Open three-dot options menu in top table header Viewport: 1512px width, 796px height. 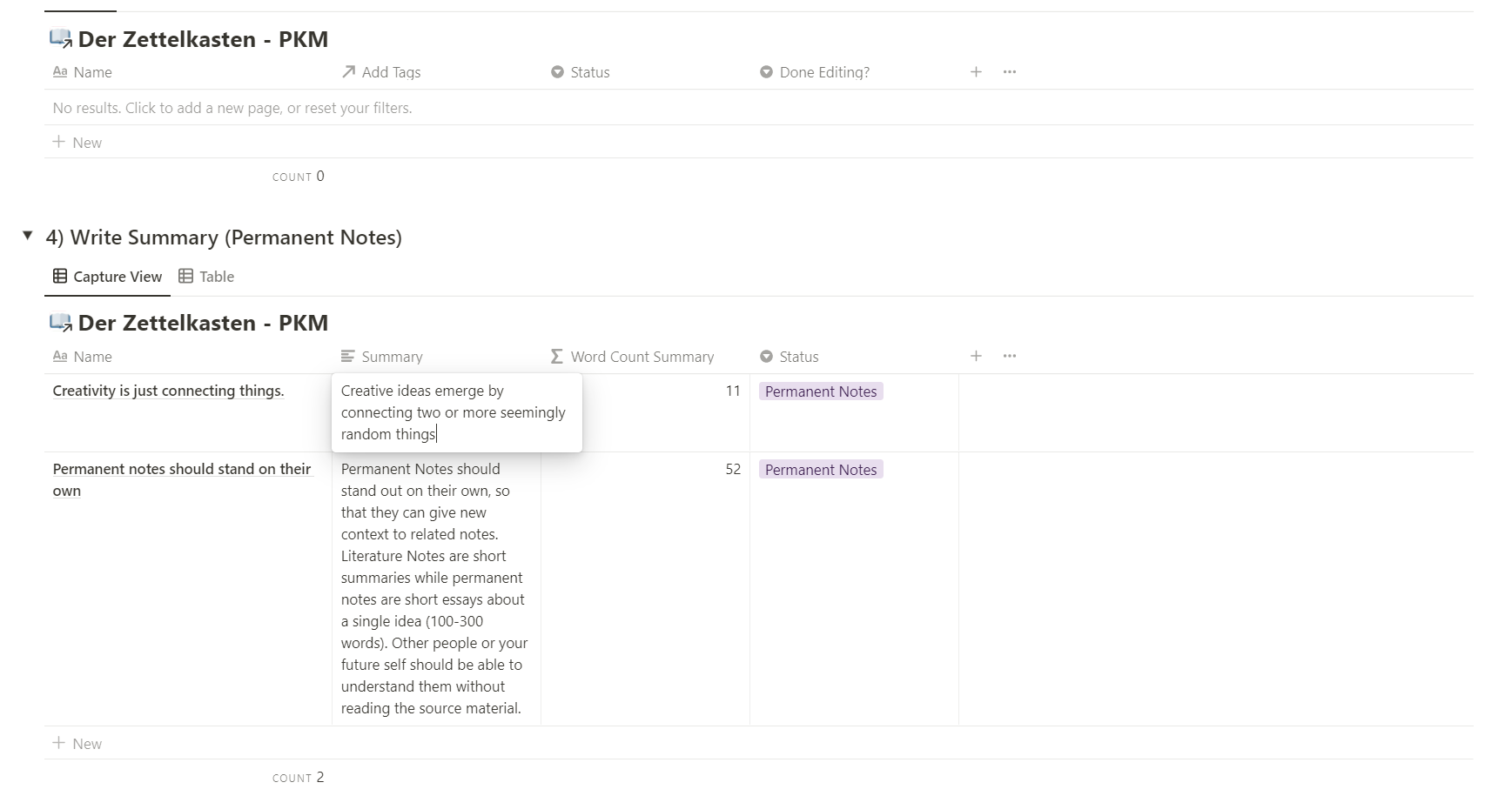point(1009,72)
